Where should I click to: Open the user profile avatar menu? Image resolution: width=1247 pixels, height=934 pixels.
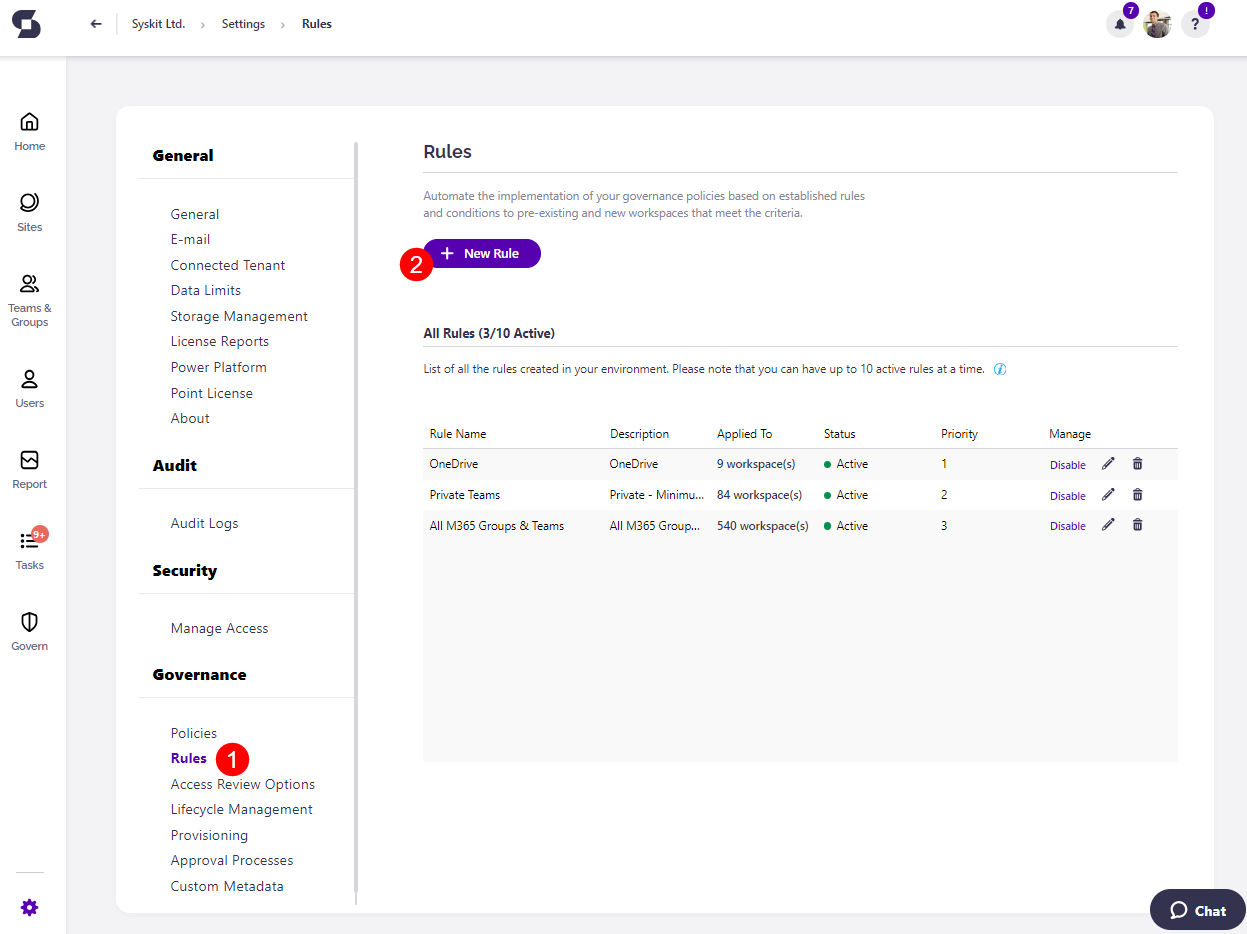1157,25
